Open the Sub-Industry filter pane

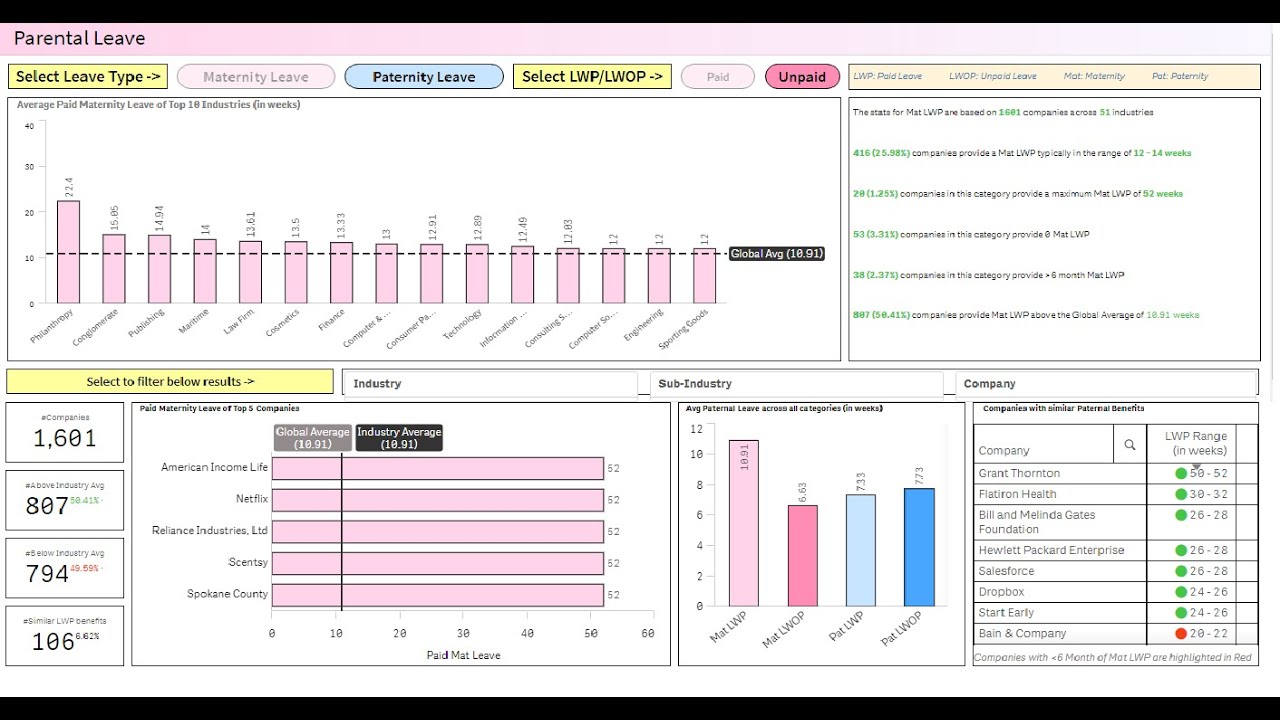point(796,383)
